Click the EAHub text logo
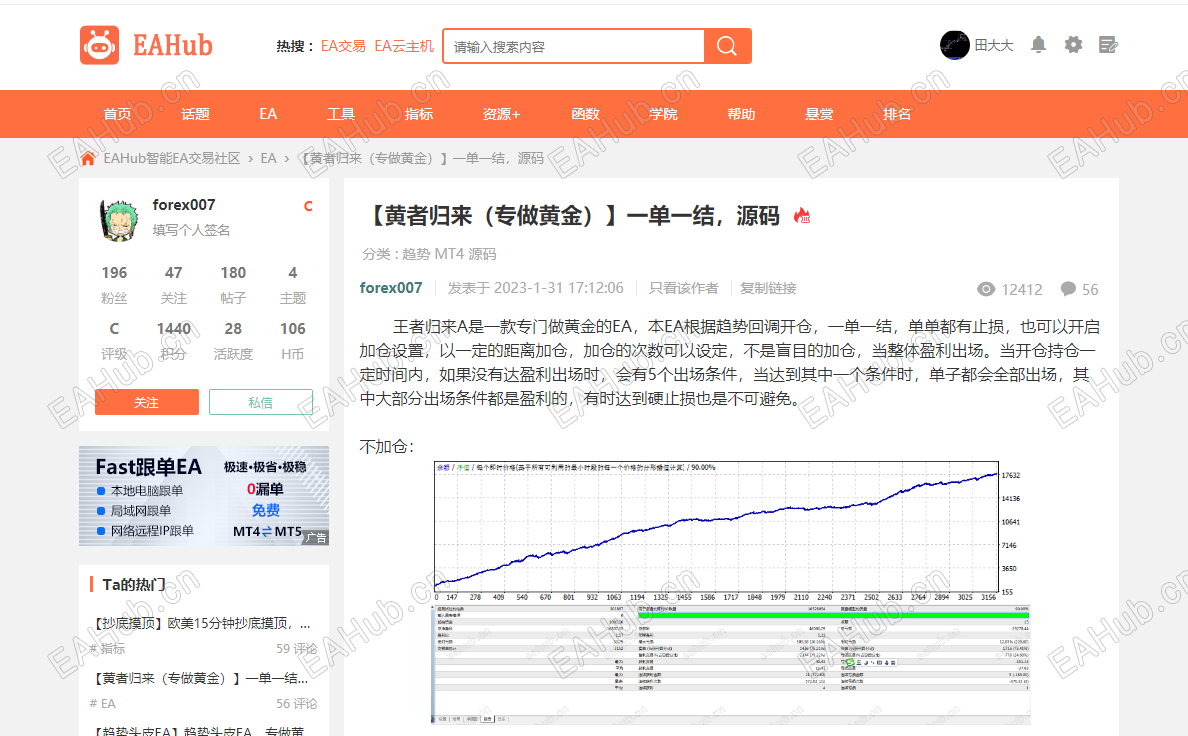This screenshot has height=736, width=1188. pos(173,45)
